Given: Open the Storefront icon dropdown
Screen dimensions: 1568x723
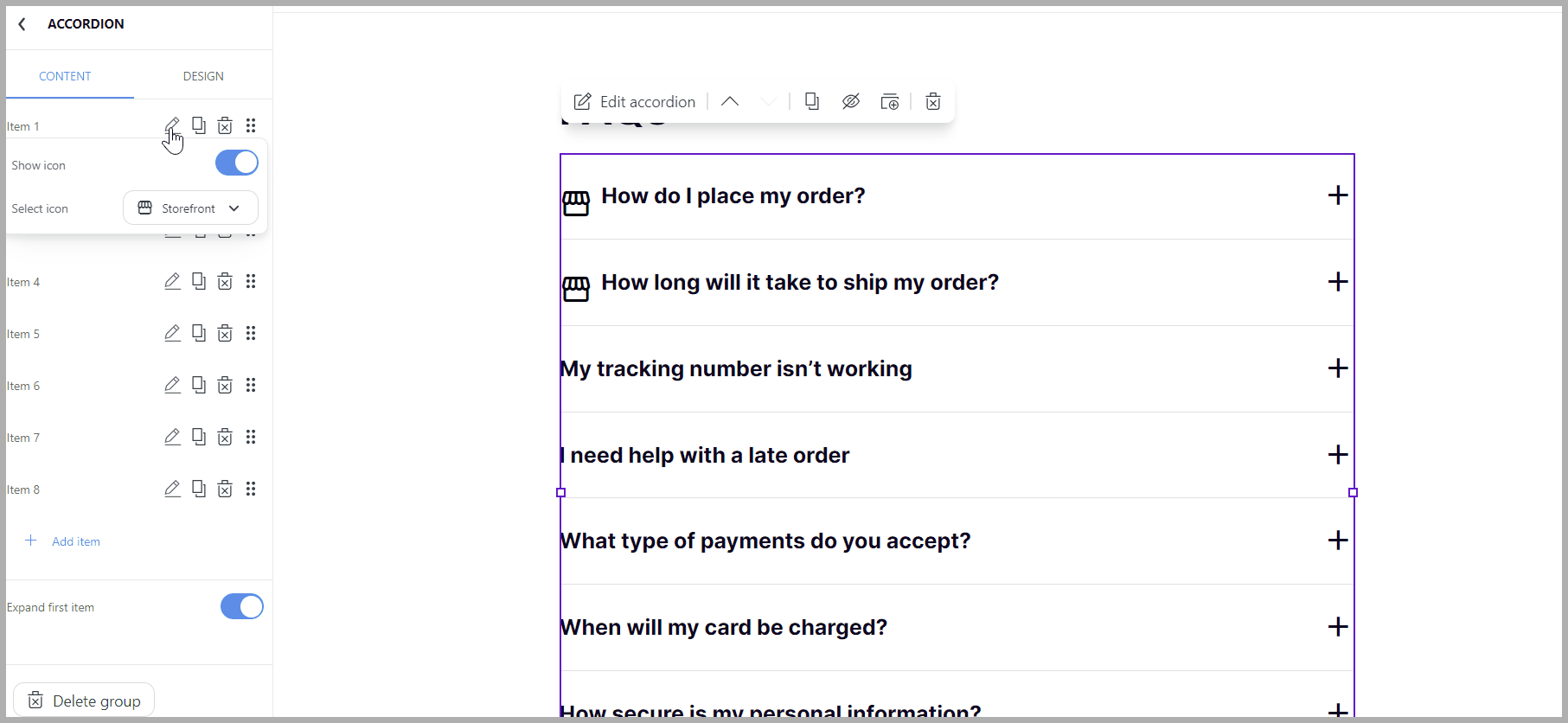Looking at the screenshot, I should [190, 208].
